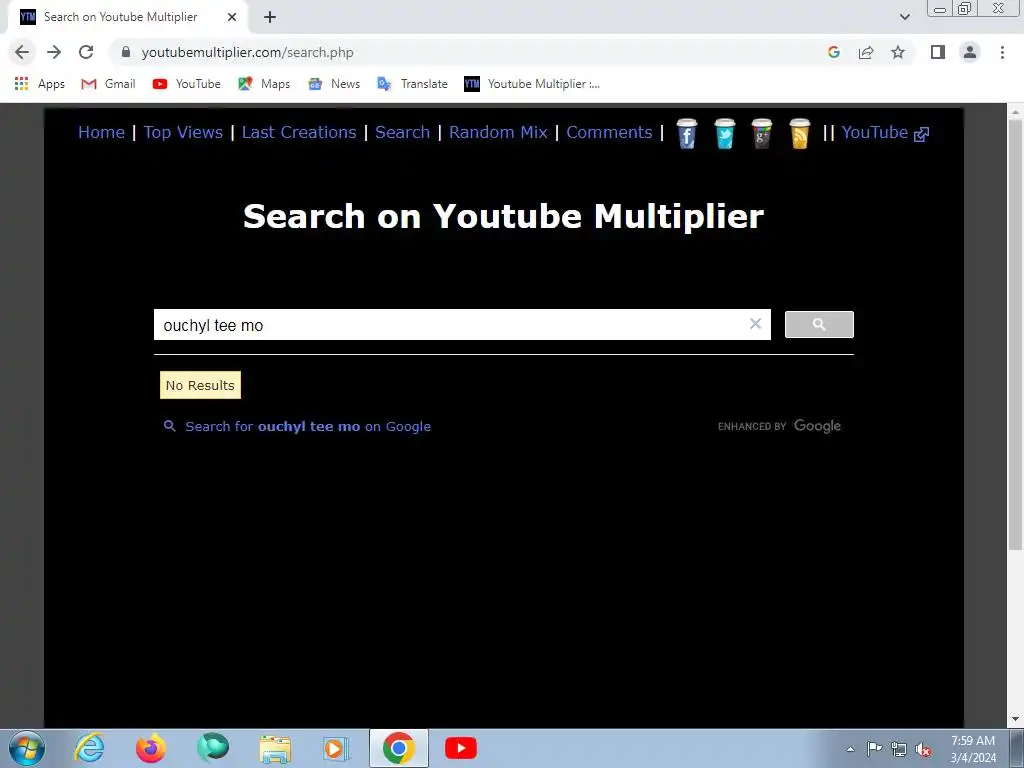
Task: Click the Action Center flag icon
Action: [x=874, y=749]
